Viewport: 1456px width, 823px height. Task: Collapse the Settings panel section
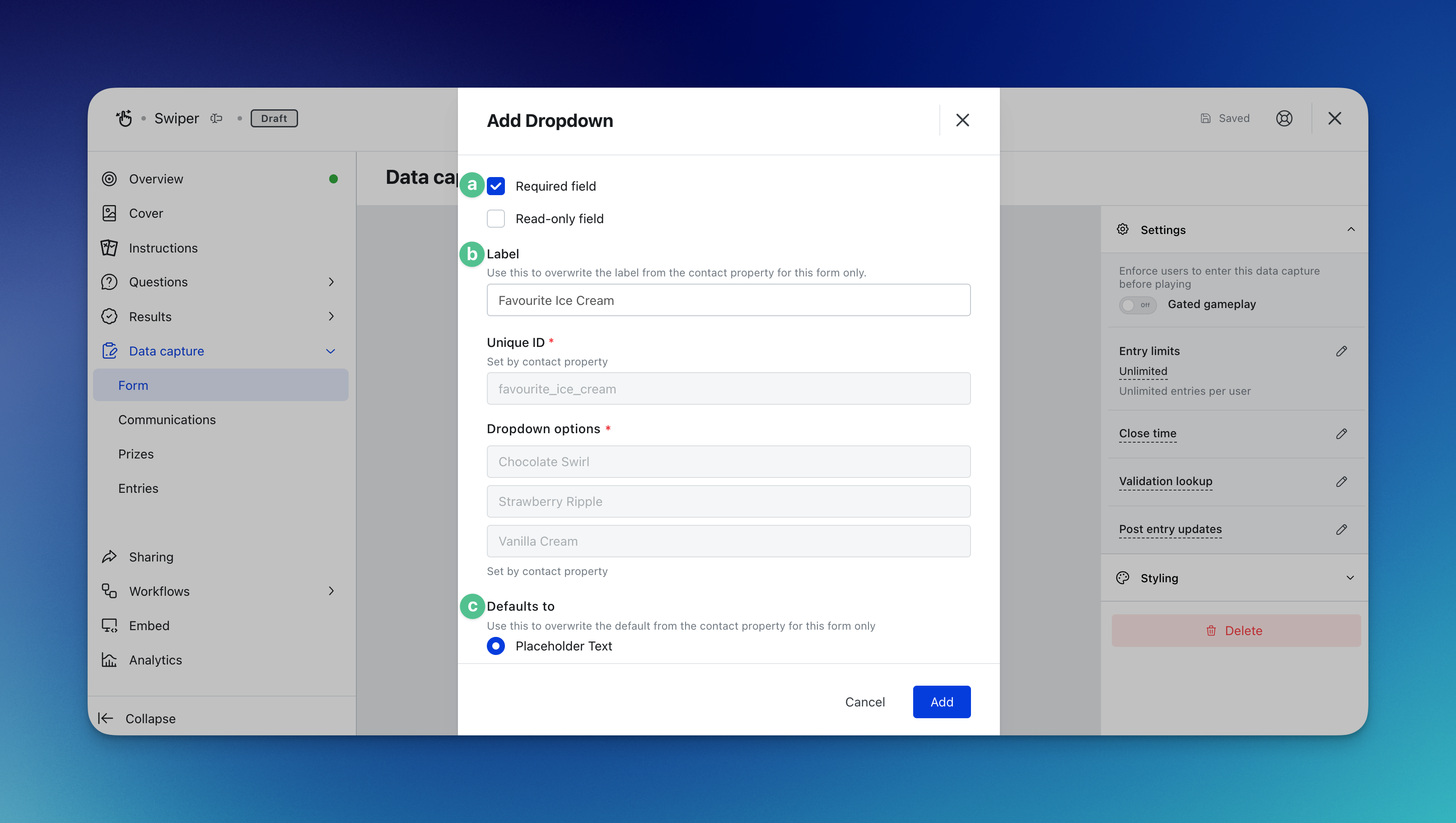pyautogui.click(x=1350, y=229)
